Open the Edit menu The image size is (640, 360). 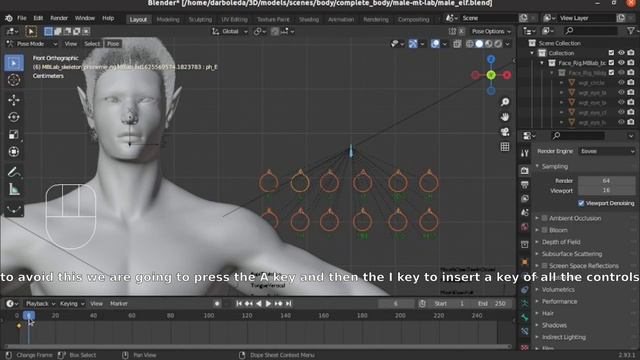[x=38, y=18]
